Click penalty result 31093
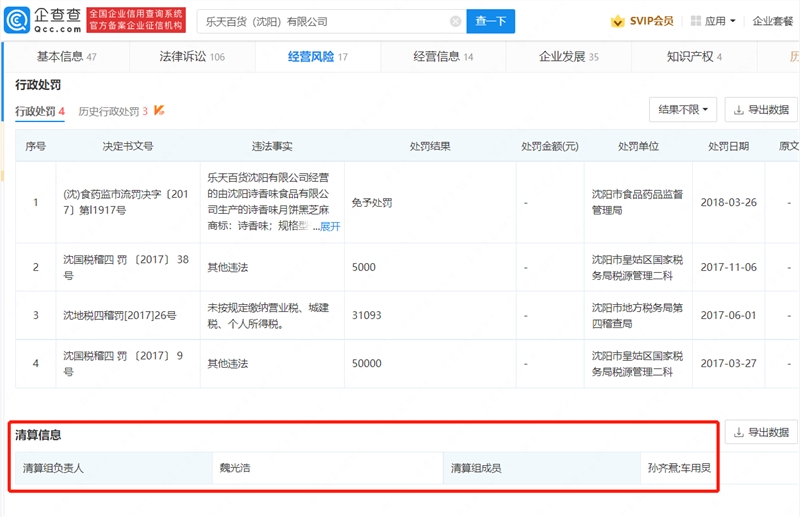 point(366,315)
